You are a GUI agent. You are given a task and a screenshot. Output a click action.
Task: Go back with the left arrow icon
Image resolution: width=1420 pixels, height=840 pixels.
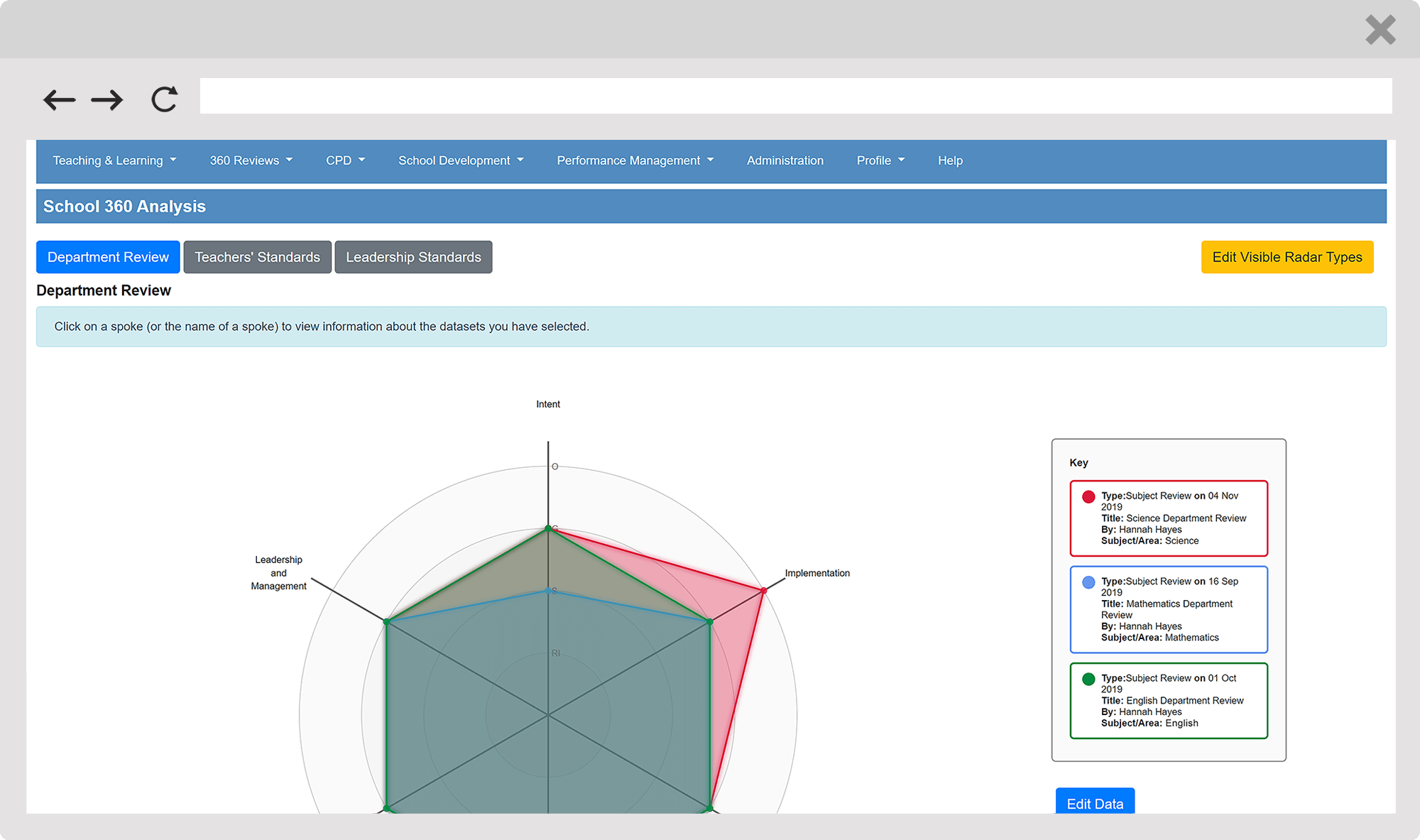pyautogui.click(x=59, y=99)
